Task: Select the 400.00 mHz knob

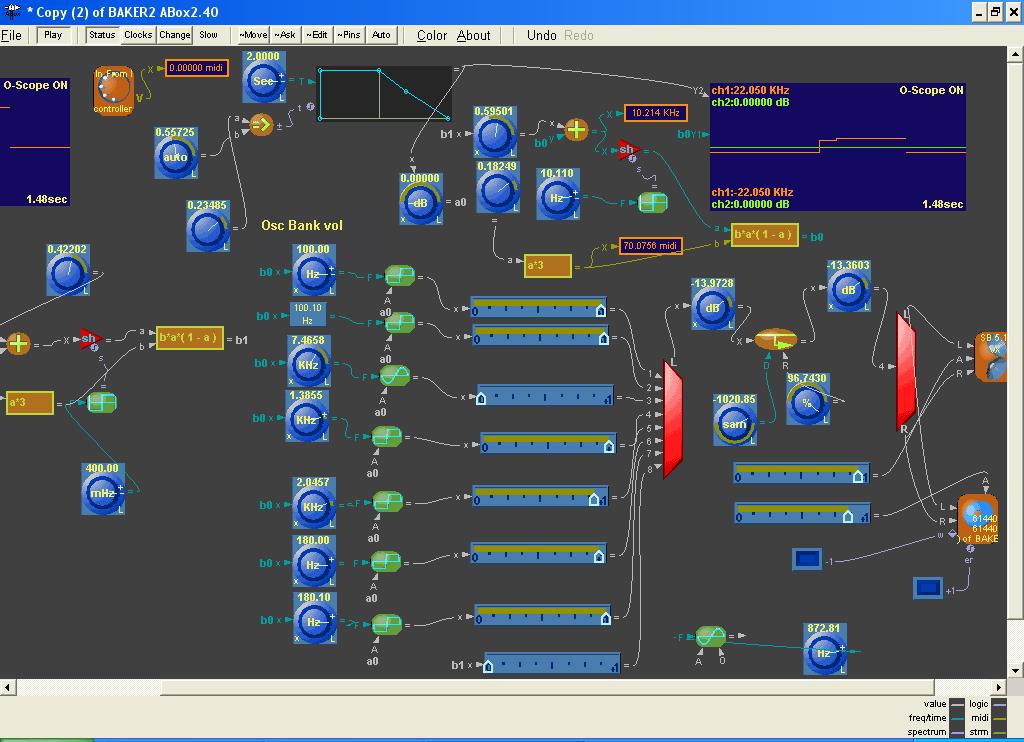Action: (102, 493)
